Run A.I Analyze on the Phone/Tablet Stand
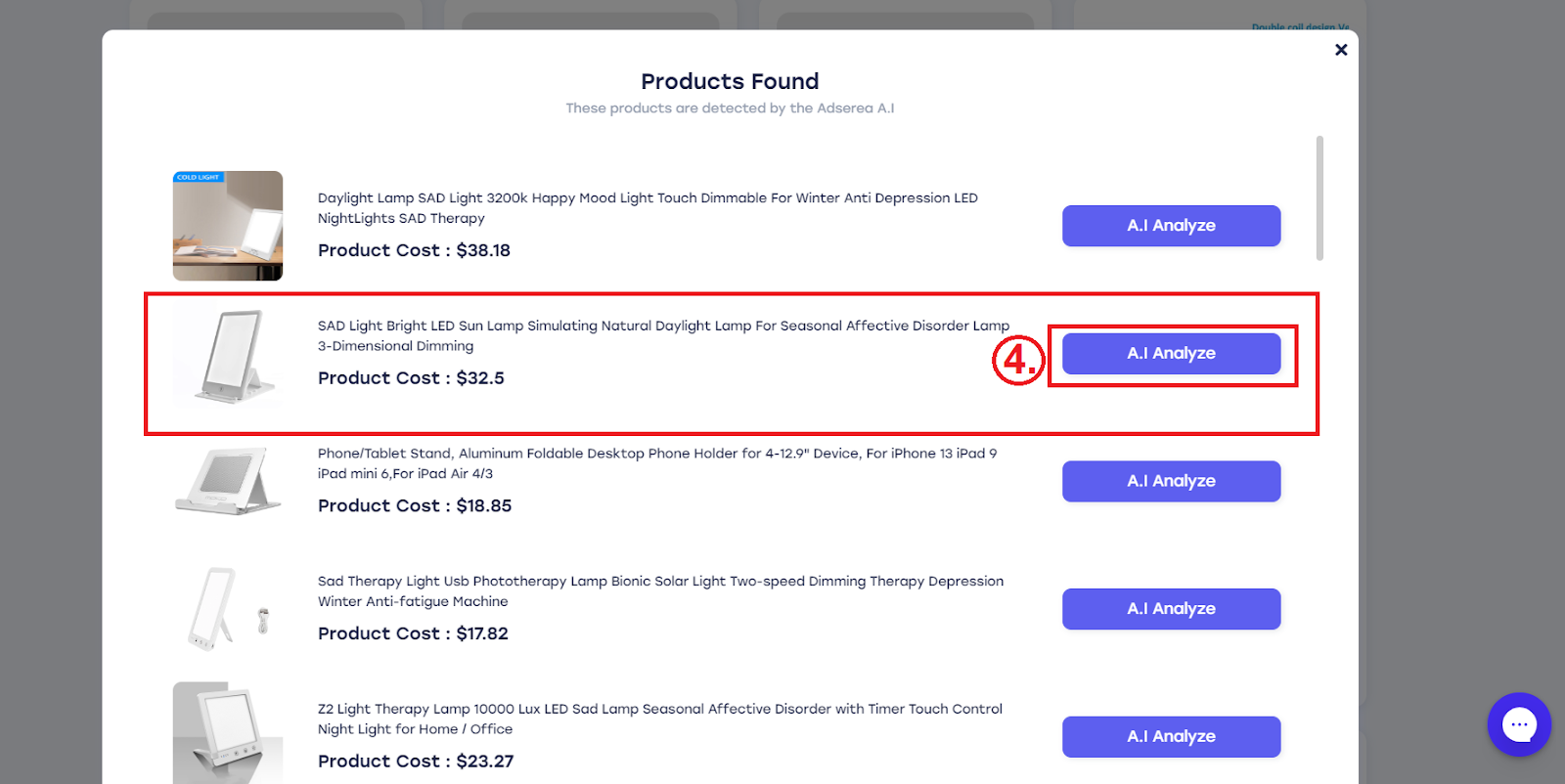1565x784 pixels. 1171,481
